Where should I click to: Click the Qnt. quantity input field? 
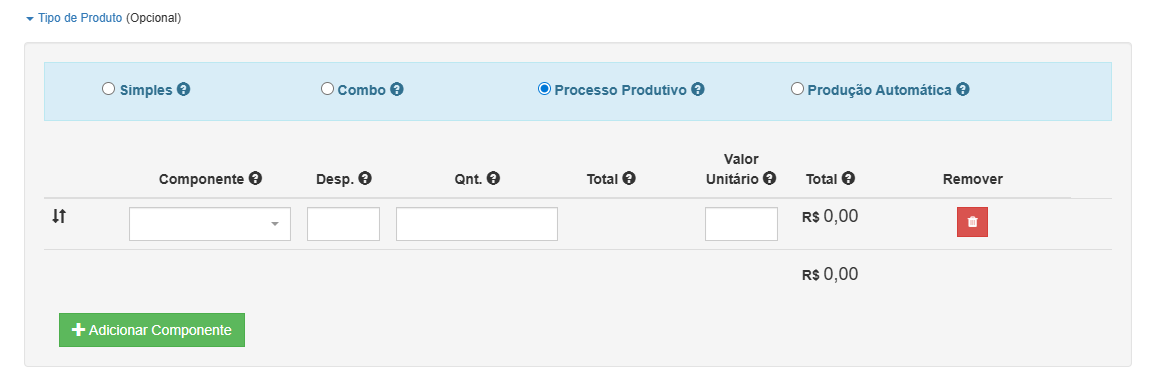coord(477,224)
